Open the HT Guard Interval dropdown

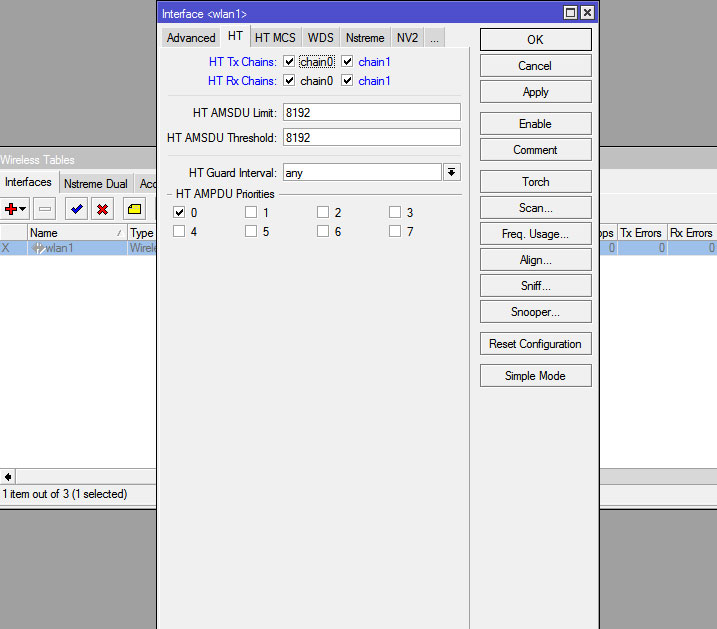452,173
